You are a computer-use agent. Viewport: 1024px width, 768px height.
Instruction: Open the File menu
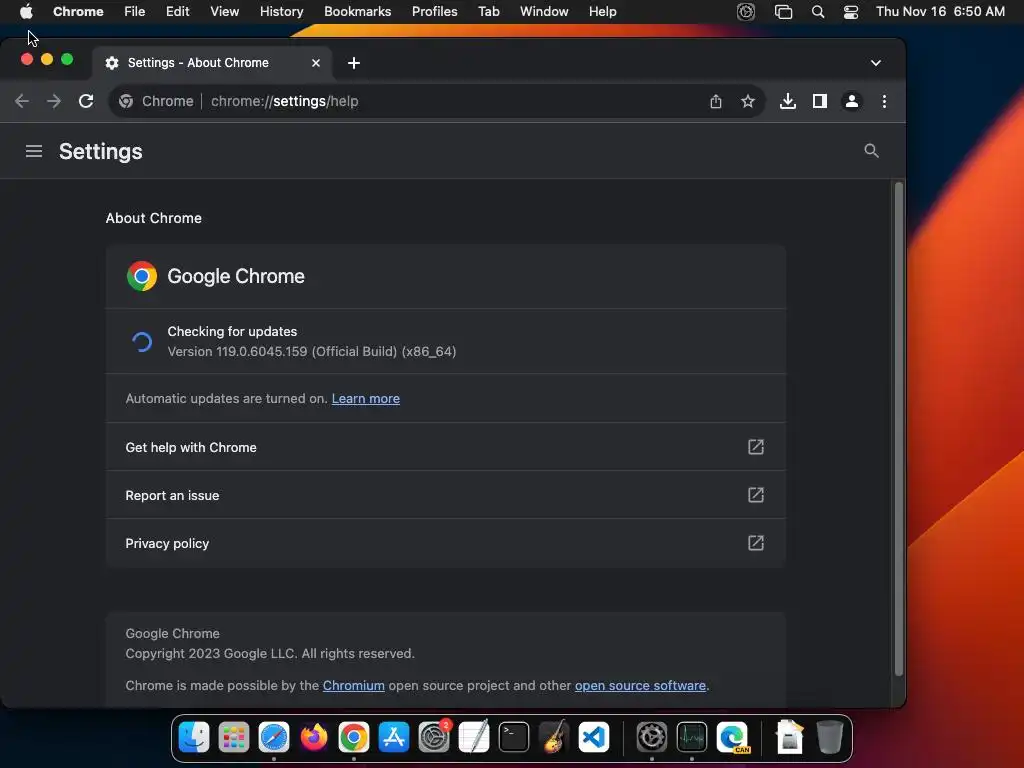pos(135,11)
